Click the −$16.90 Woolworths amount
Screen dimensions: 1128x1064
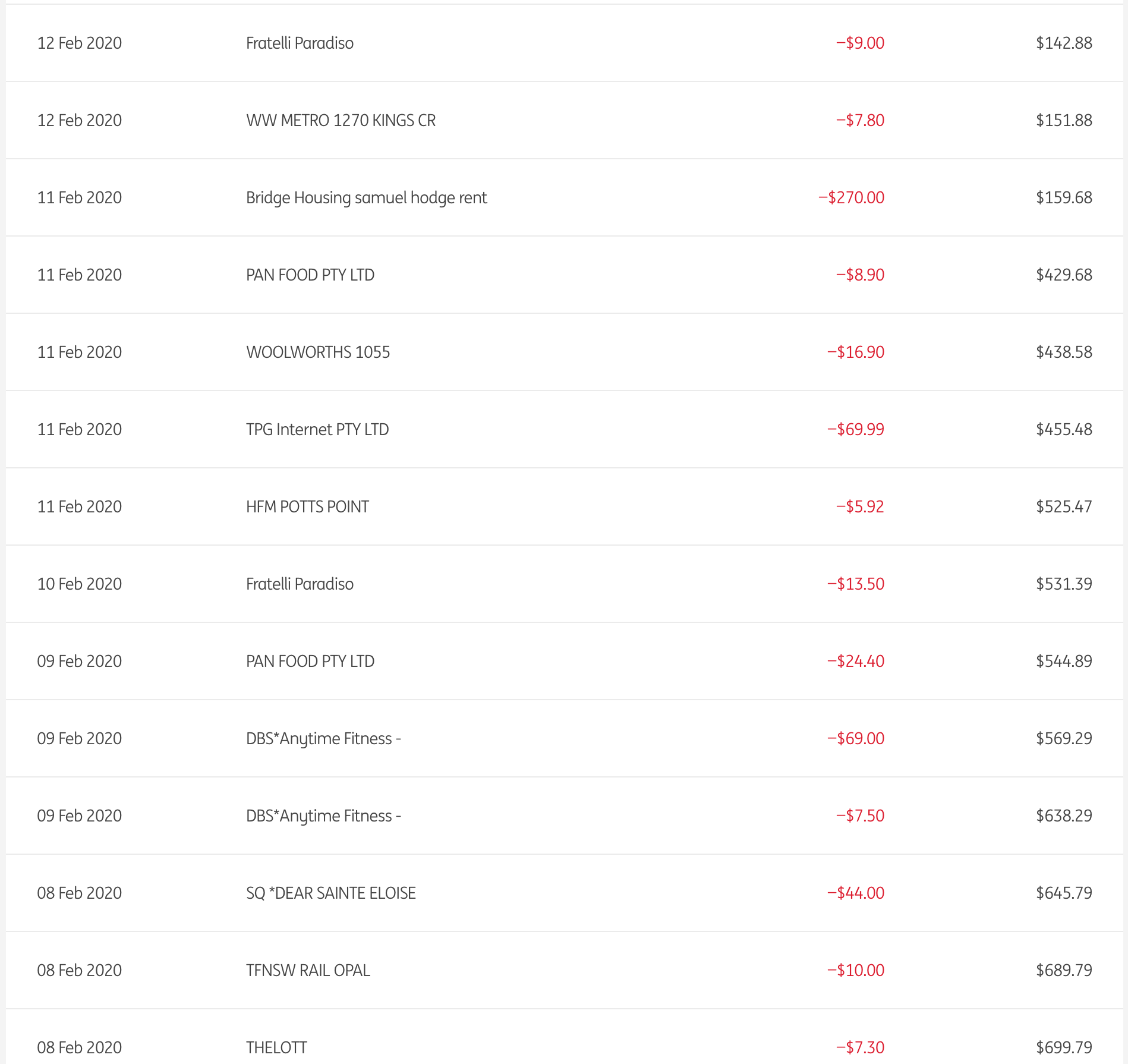(x=855, y=352)
